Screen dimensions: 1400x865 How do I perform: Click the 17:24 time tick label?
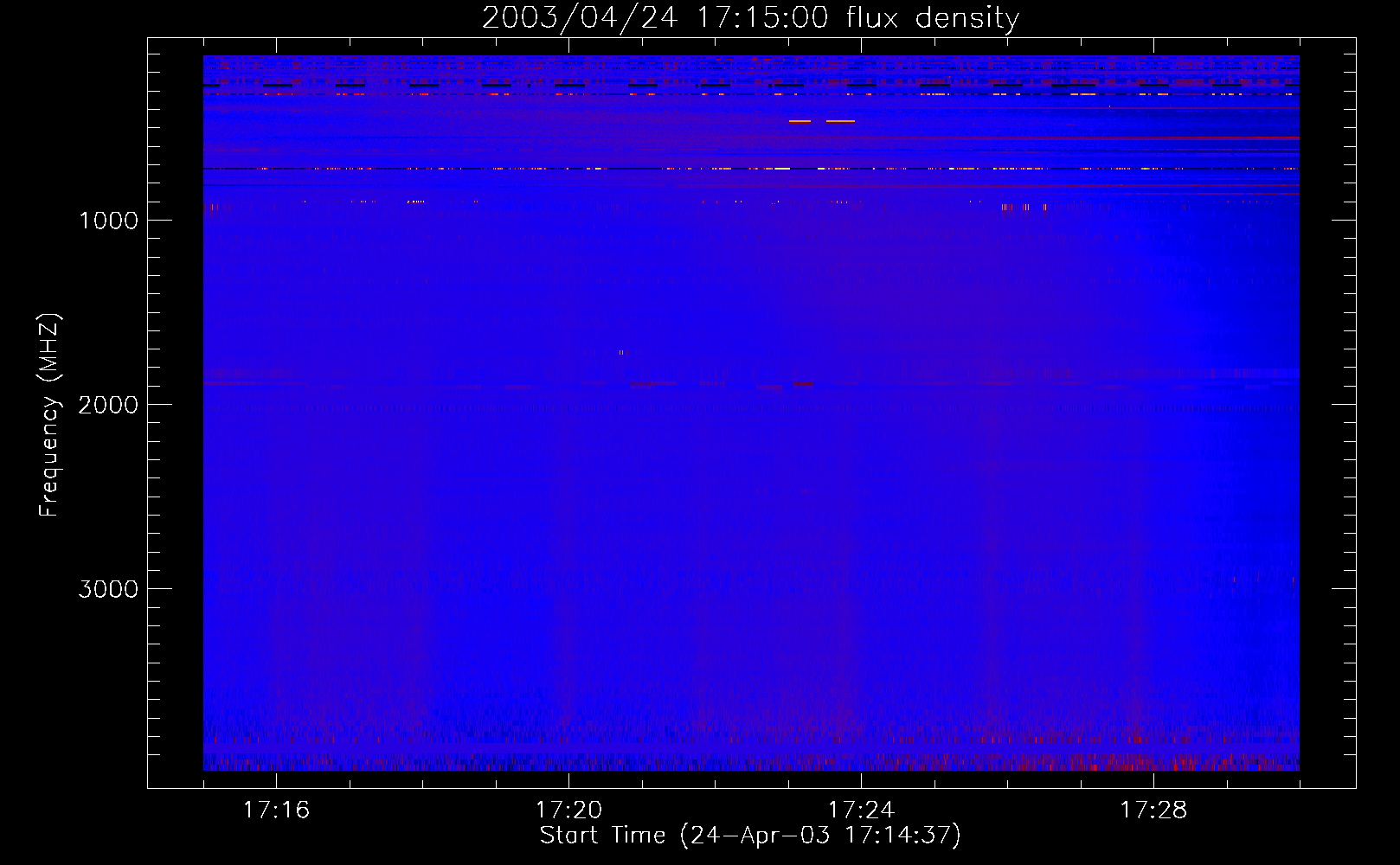click(x=861, y=810)
